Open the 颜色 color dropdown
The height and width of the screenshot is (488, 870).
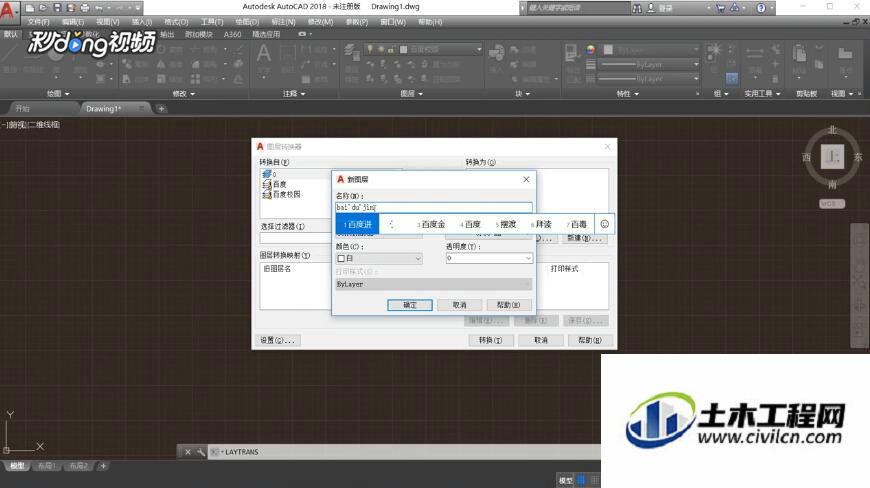[379, 258]
